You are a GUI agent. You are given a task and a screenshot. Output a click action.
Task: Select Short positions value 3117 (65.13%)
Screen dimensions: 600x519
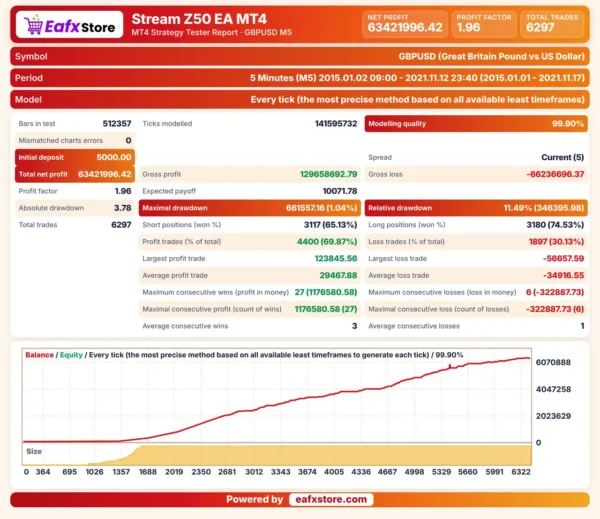point(330,225)
